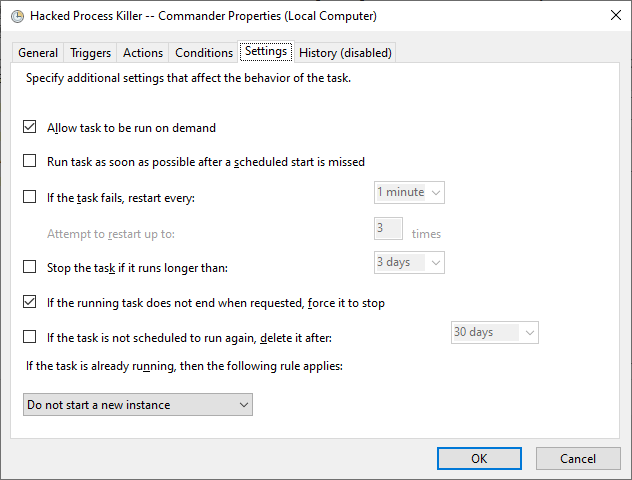Image resolution: width=632 pixels, height=480 pixels.
Task: View the History (disabled) tab
Action: coord(345,53)
